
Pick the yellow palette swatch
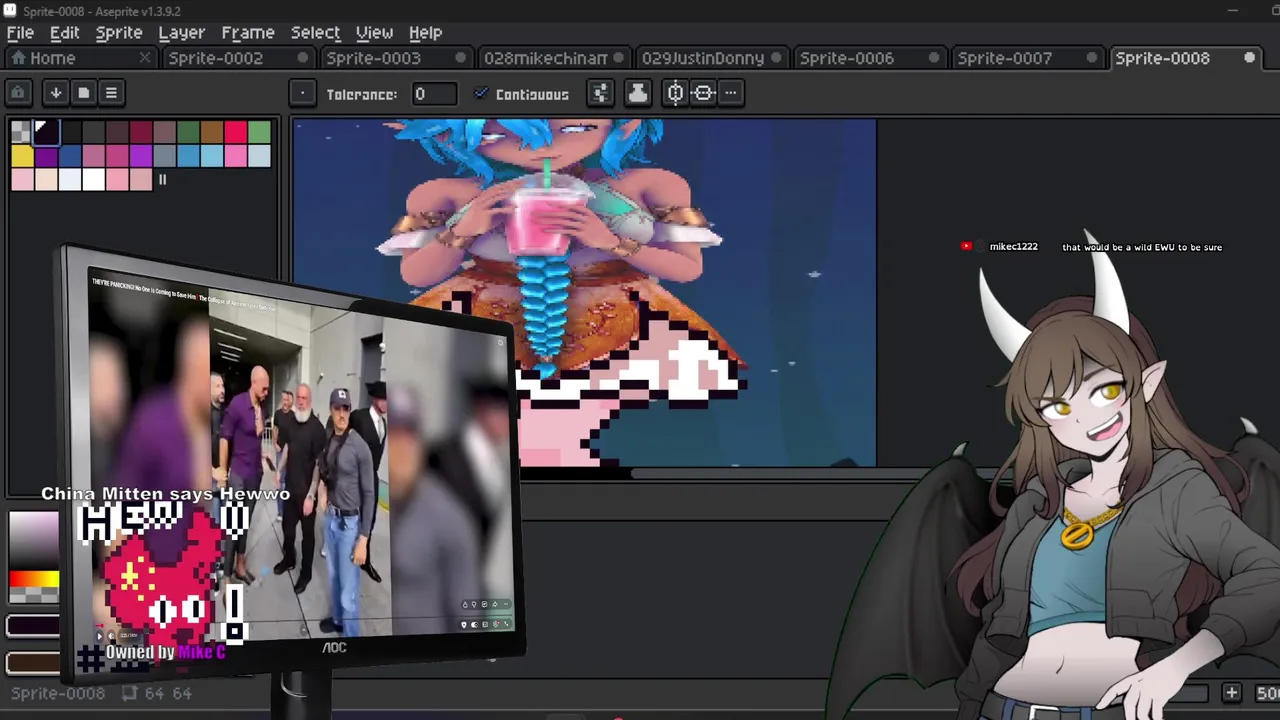click(21, 156)
